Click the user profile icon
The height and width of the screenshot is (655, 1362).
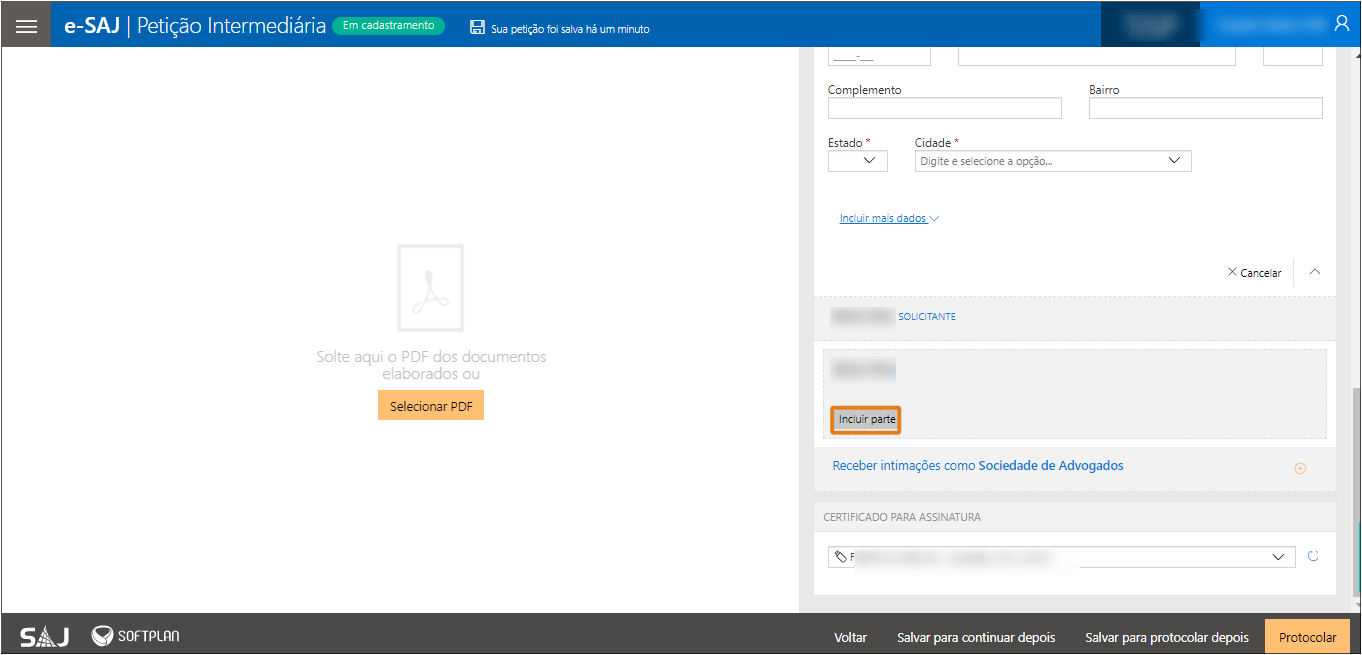1341,24
